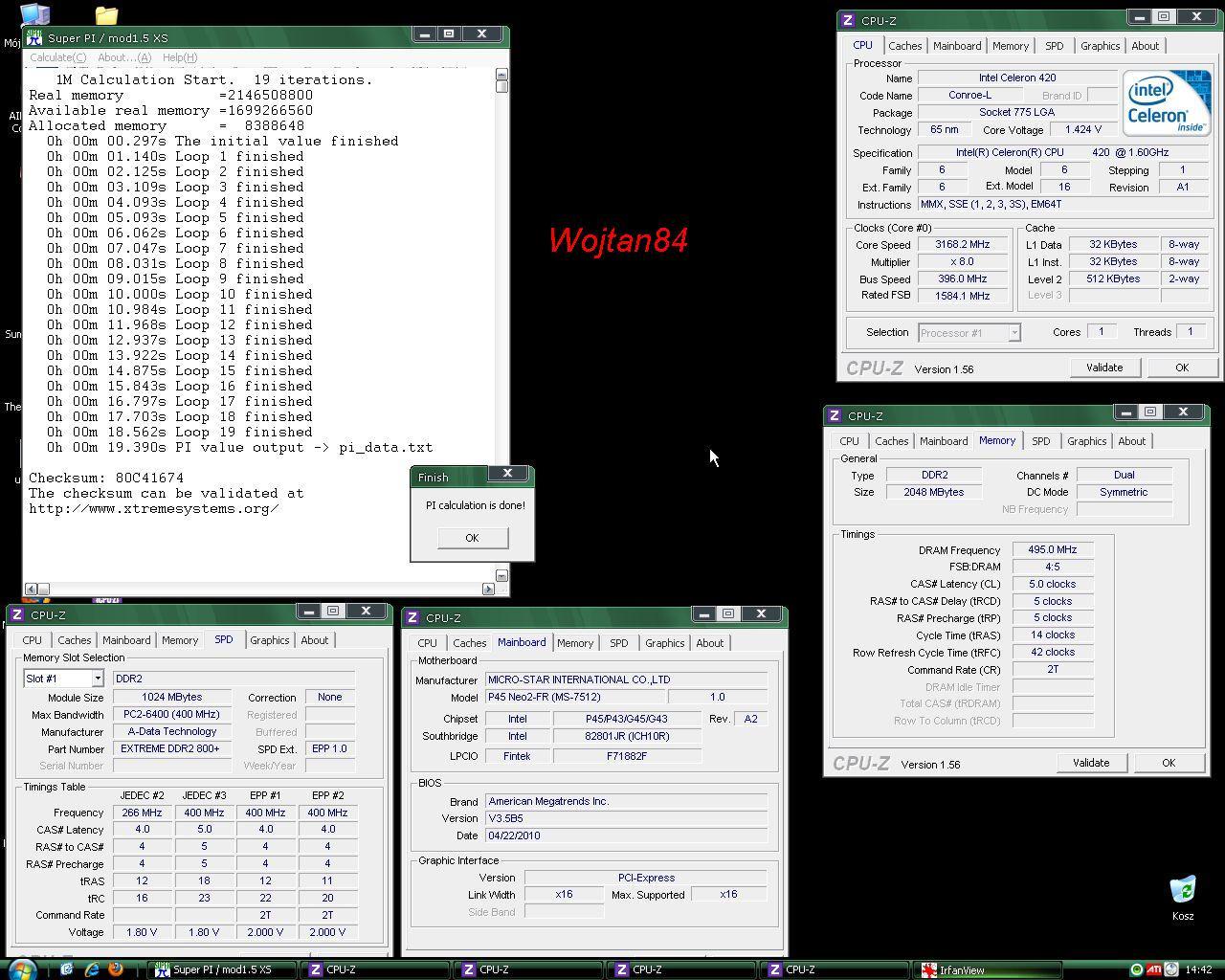Select the Part Number EXTREME DDR2 800+
Viewport: 1225px width, 980px height.
tap(171, 748)
